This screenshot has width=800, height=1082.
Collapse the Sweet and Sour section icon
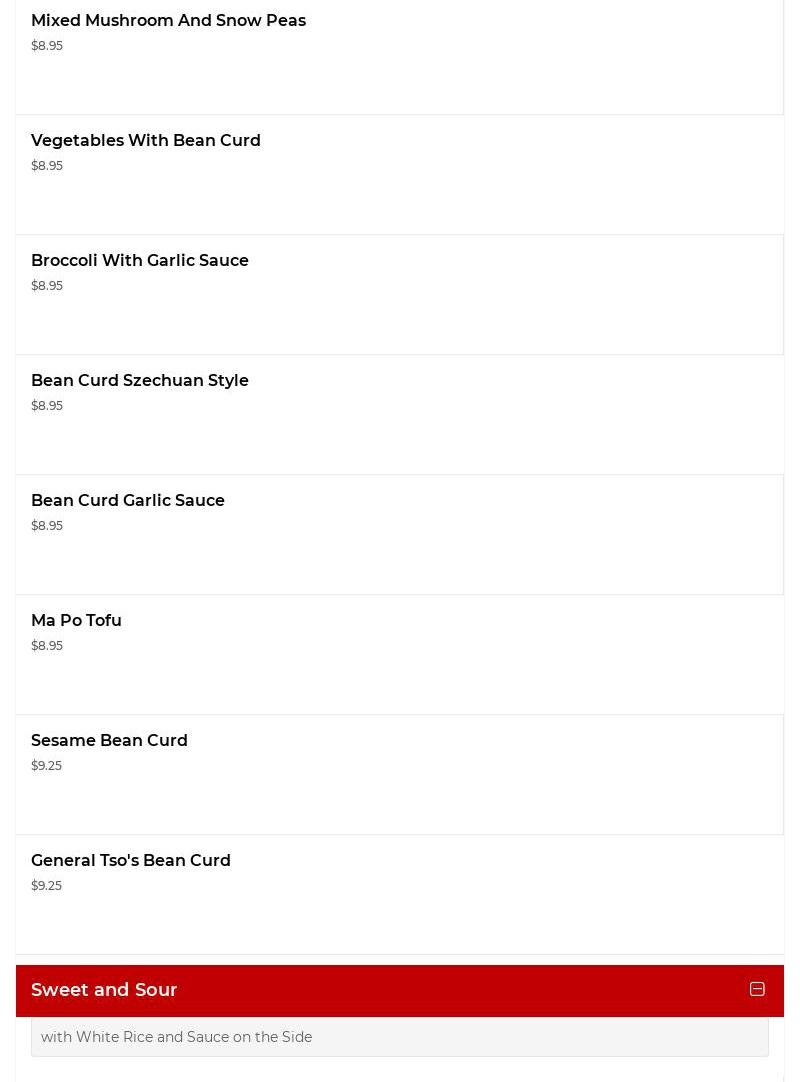(757, 989)
